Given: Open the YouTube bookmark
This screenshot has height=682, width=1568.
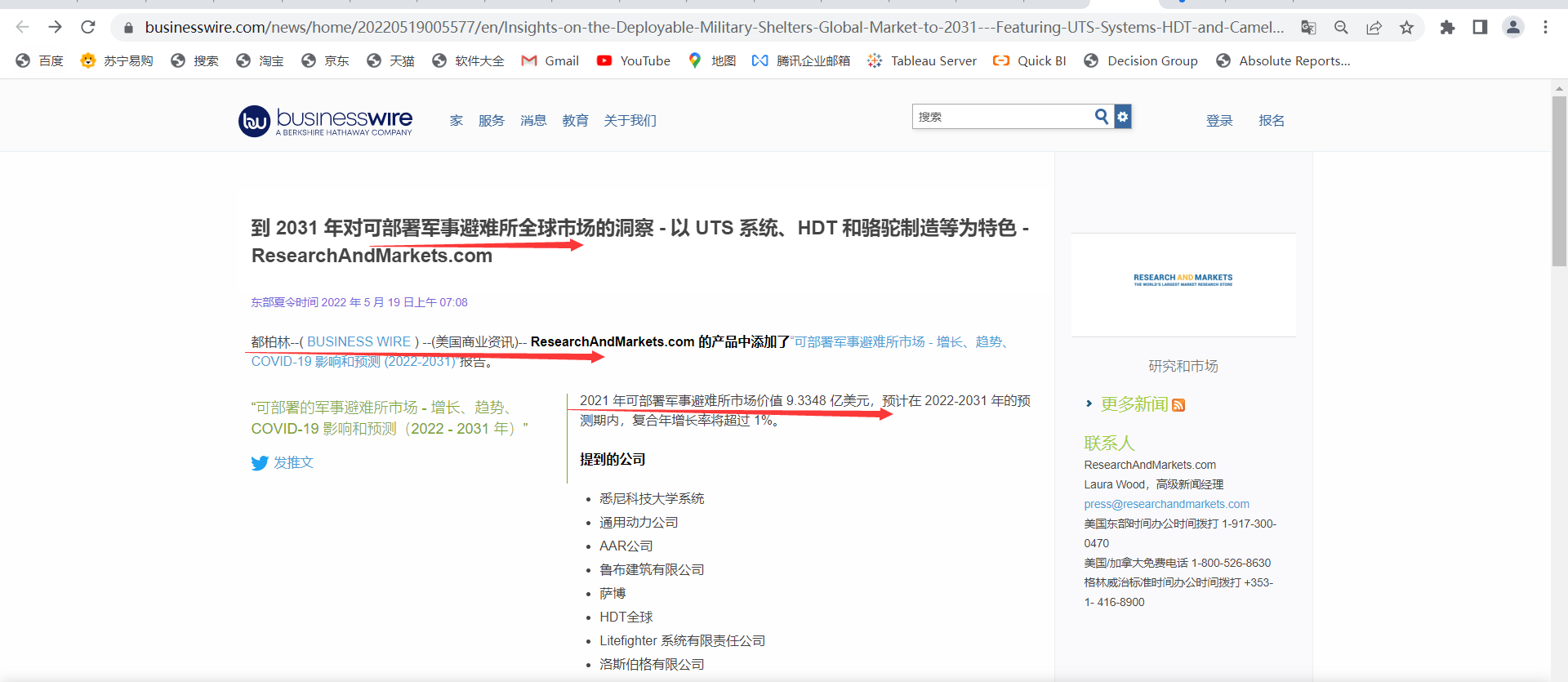Looking at the screenshot, I should click(634, 60).
